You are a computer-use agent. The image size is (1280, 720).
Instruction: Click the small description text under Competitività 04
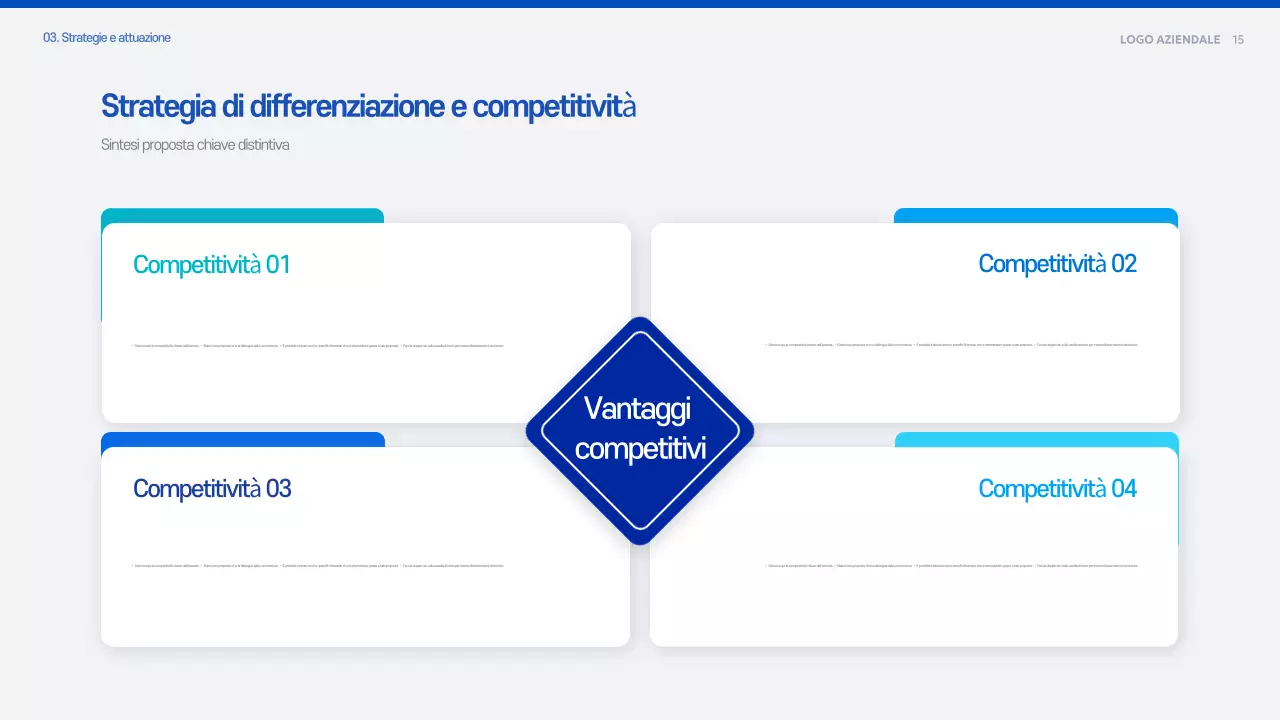coord(951,566)
